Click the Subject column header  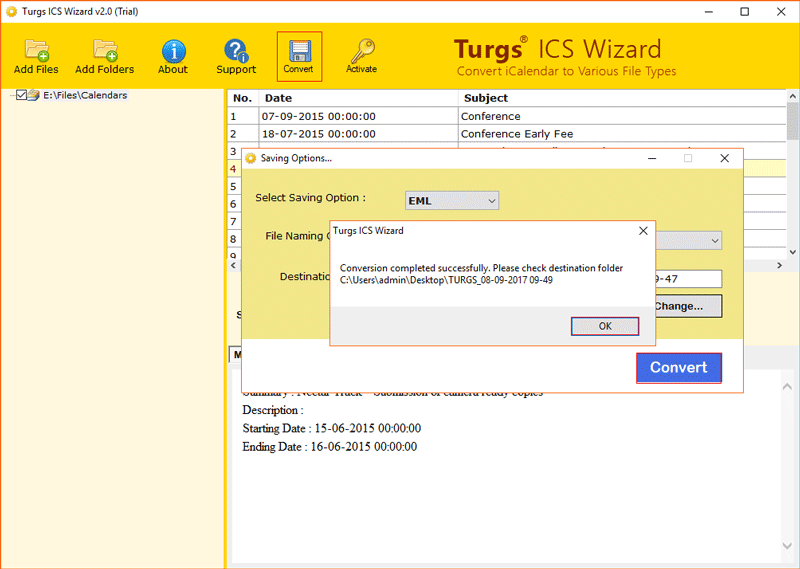point(622,98)
